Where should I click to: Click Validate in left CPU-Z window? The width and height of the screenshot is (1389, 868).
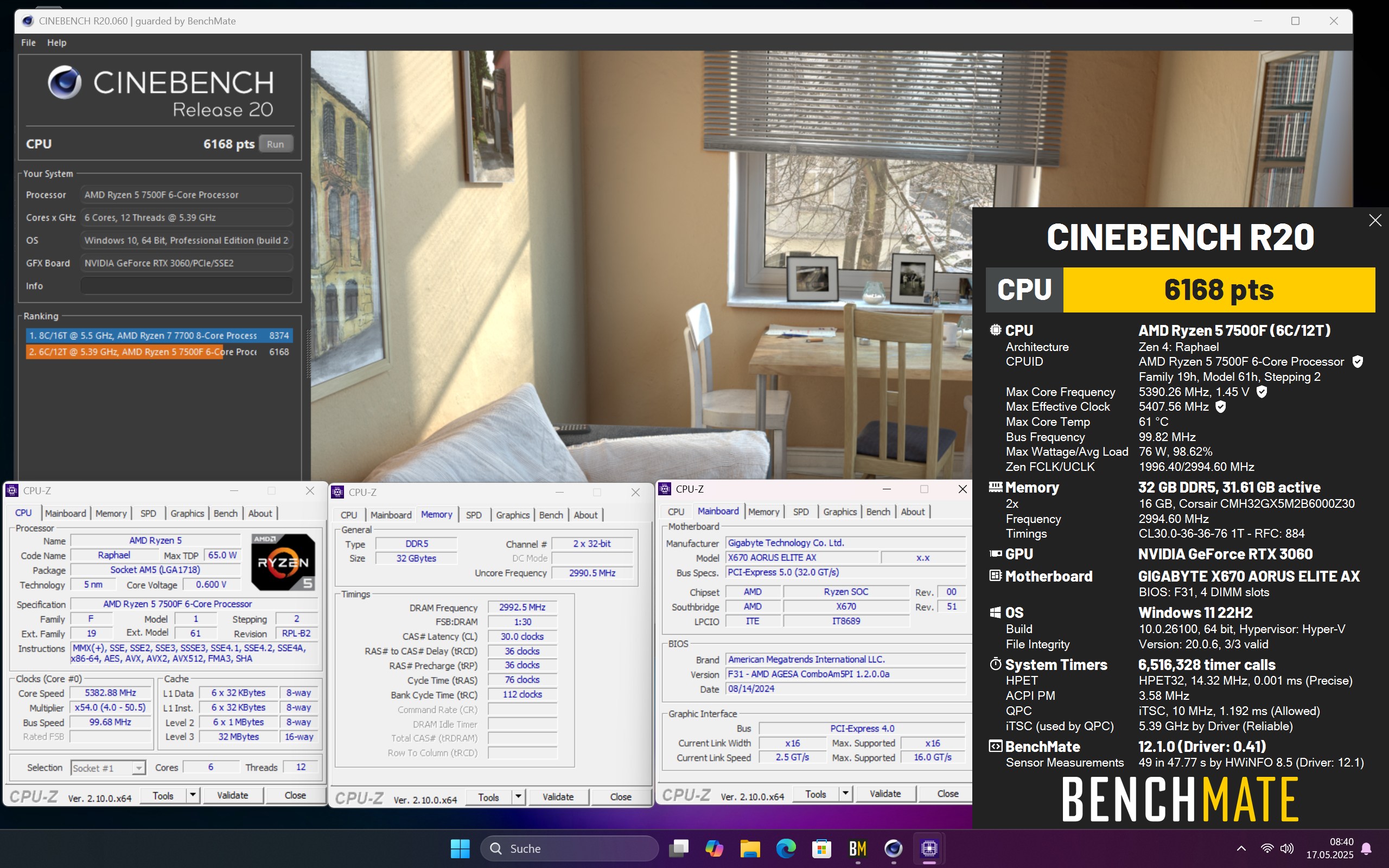click(x=232, y=795)
